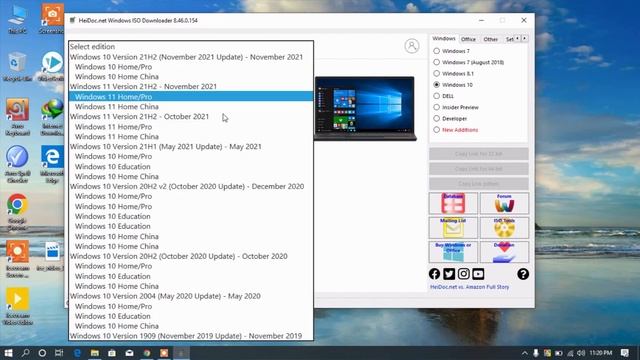The height and width of the screenshot is (360, 640).
Task: Switch to the partially hidden Set tab
Action: click(509, 39)
